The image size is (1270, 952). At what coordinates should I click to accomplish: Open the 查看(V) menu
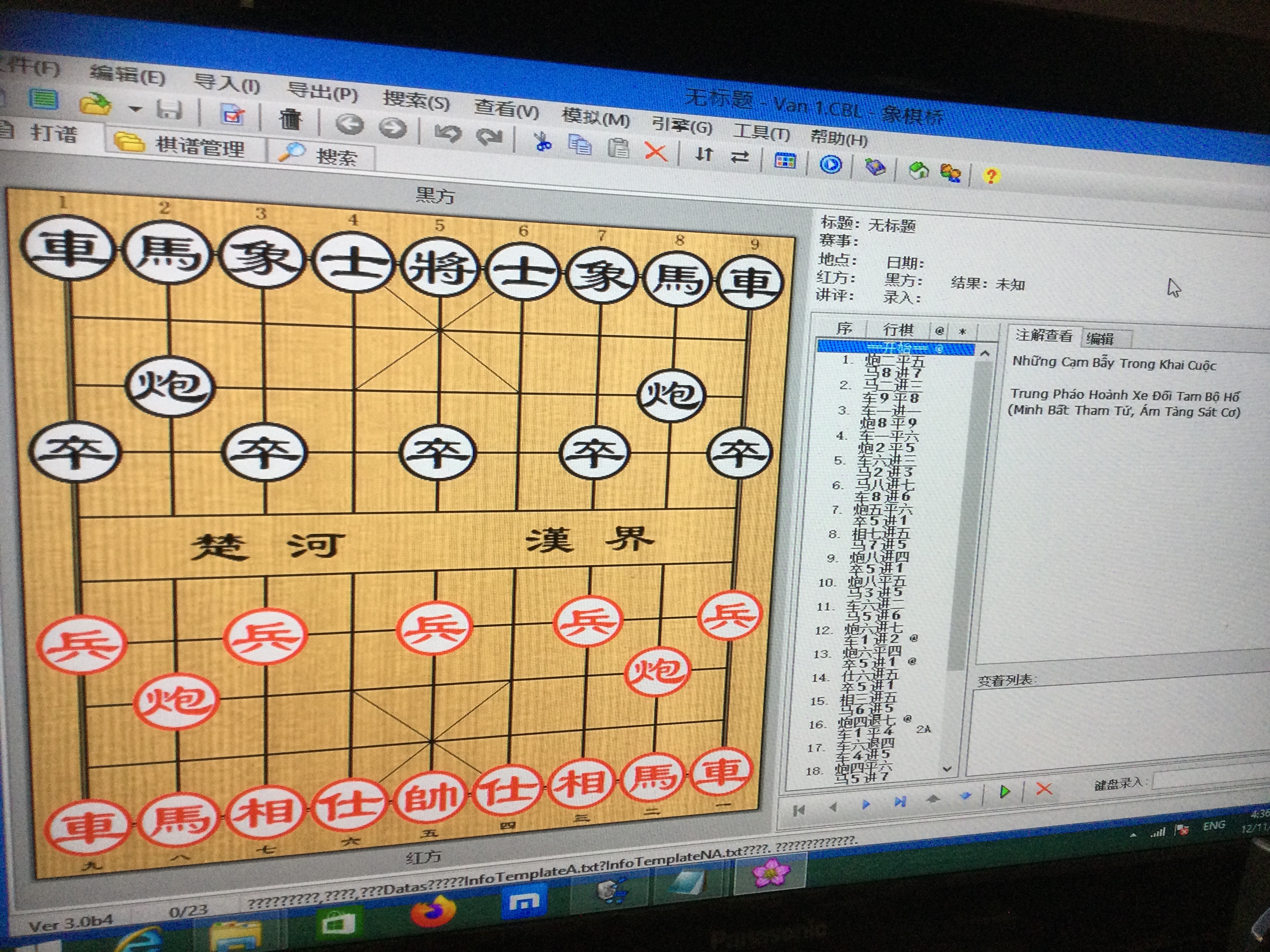coord(506,108)
